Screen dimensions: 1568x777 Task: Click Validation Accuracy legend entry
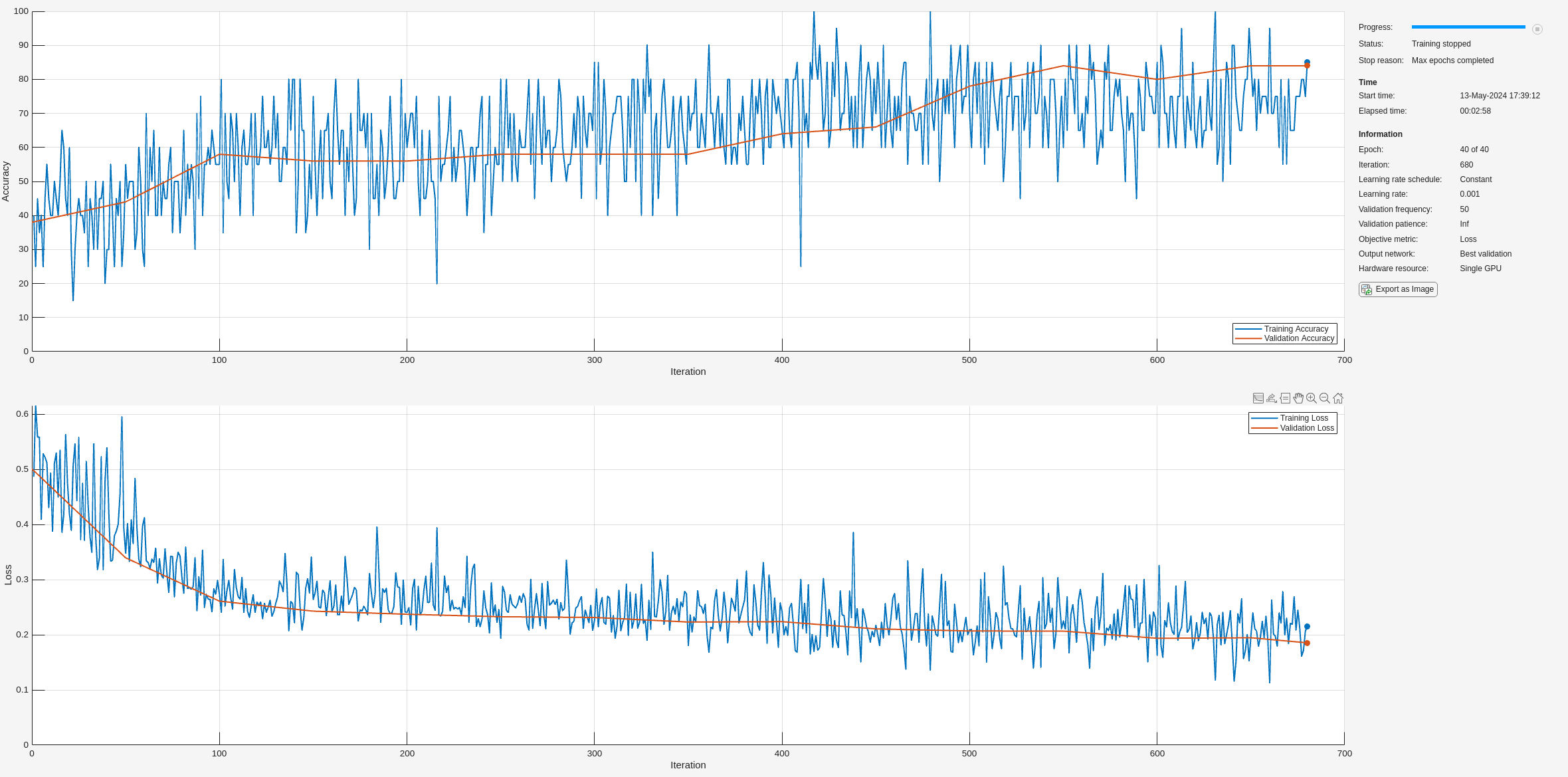tap(1298, 338)
